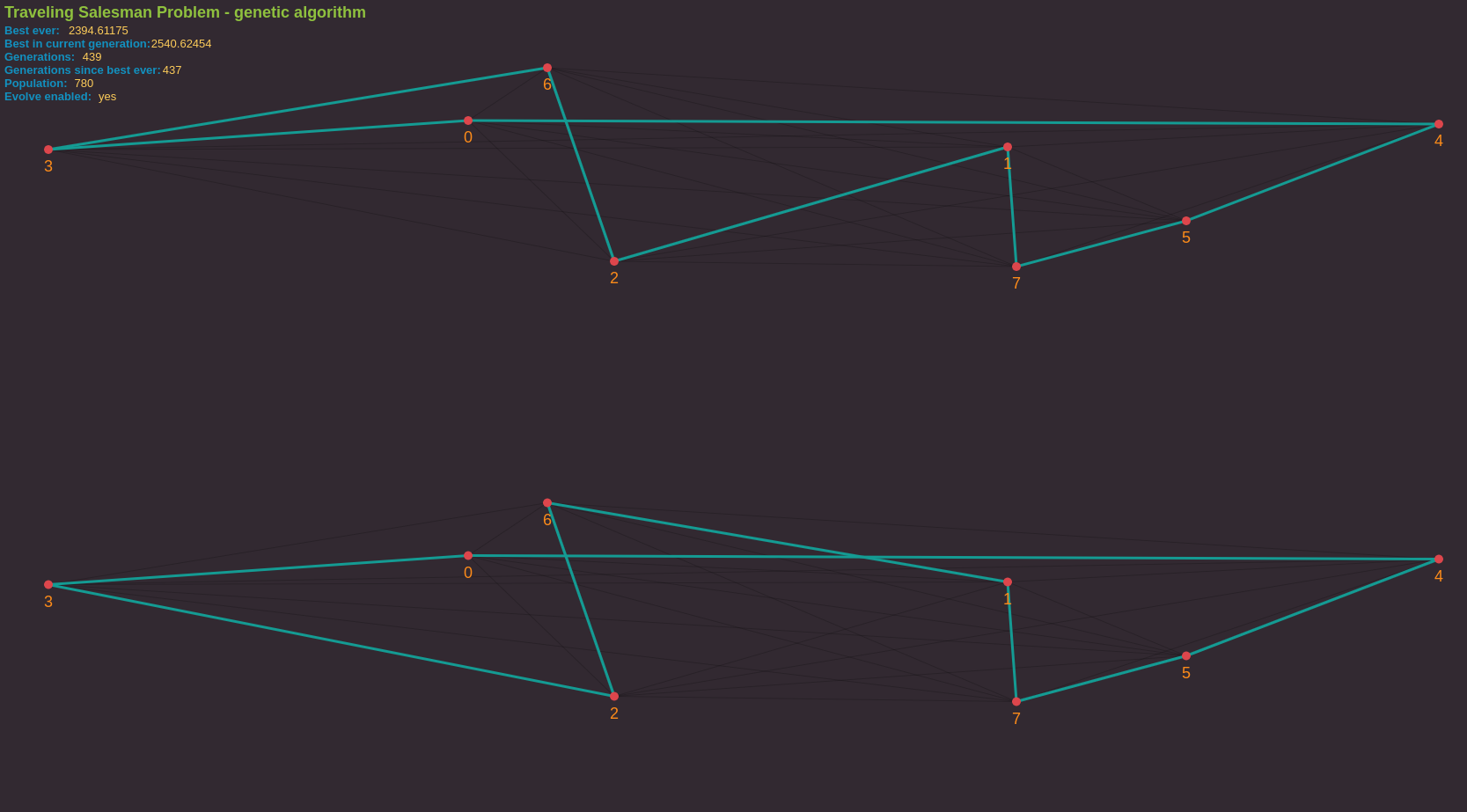Click city node 6 in the bottom graph
Viewport: 1467px width, 812px height.
pyautogui.click(x=547, y=503)
